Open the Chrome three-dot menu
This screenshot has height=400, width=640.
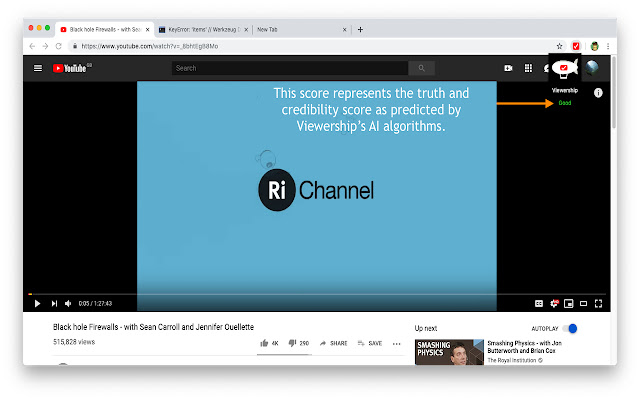pyautogui.click(x=608, y=46)
